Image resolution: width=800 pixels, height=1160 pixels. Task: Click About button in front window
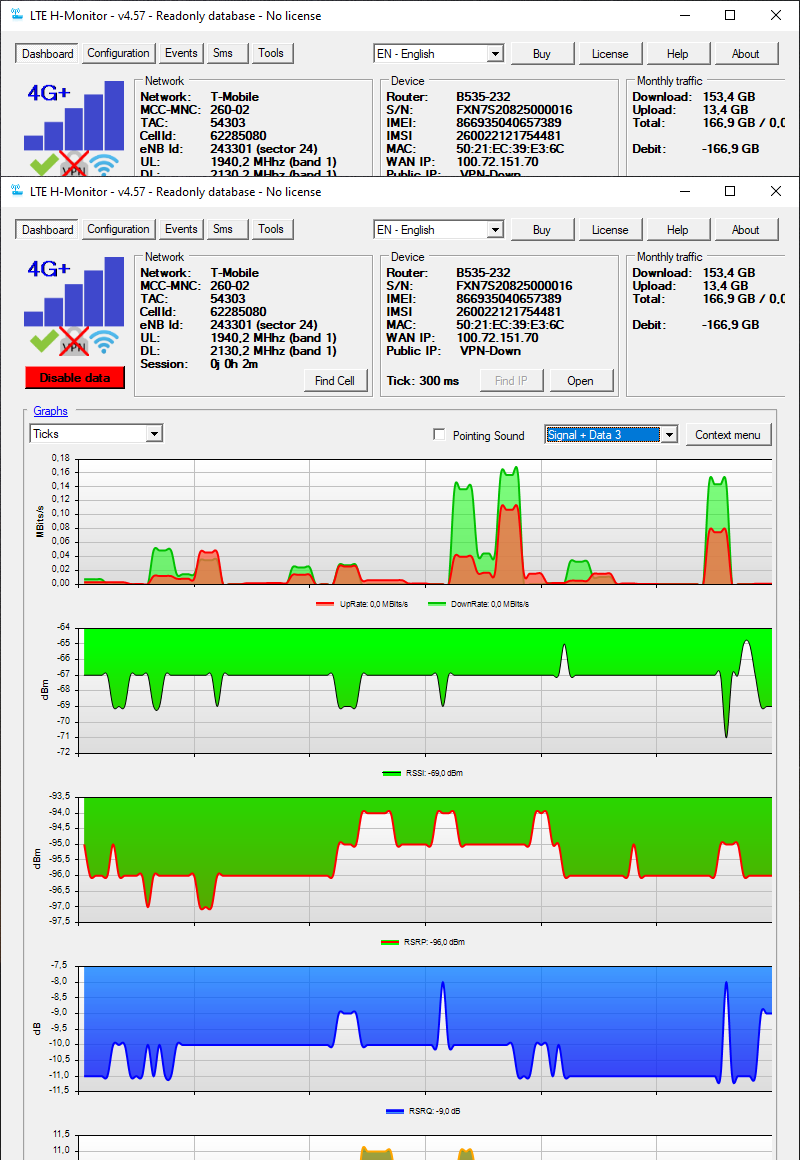tap(745, 230)
